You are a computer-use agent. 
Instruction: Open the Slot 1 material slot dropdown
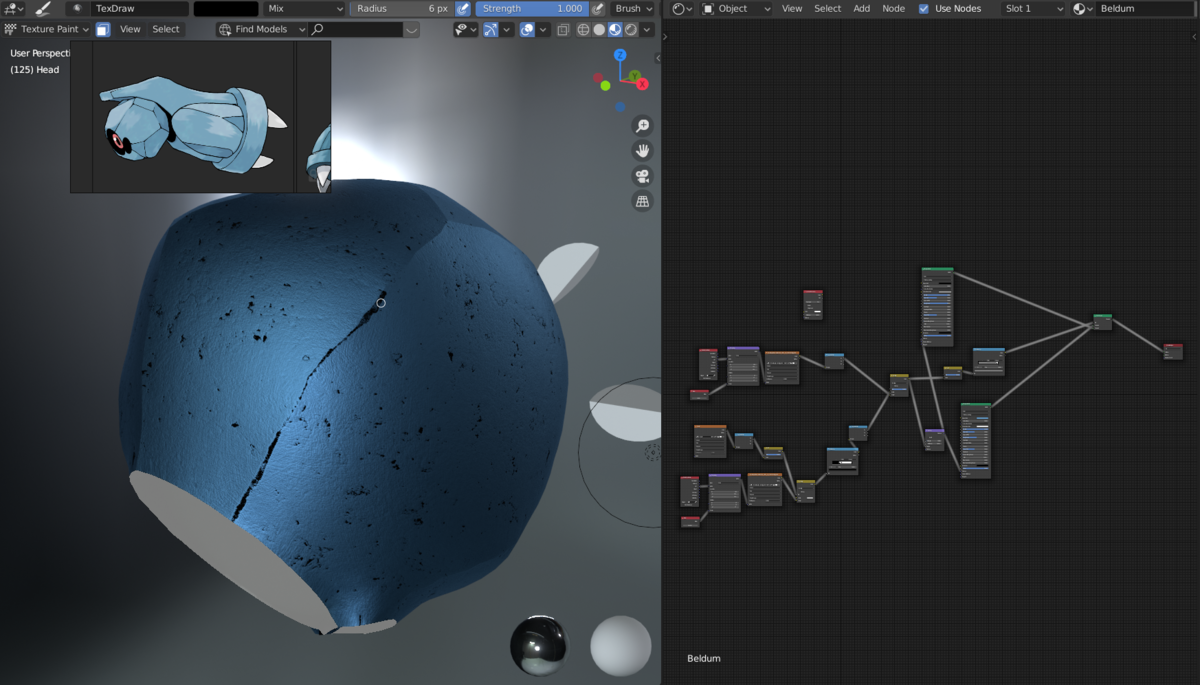pos(1033,8)
